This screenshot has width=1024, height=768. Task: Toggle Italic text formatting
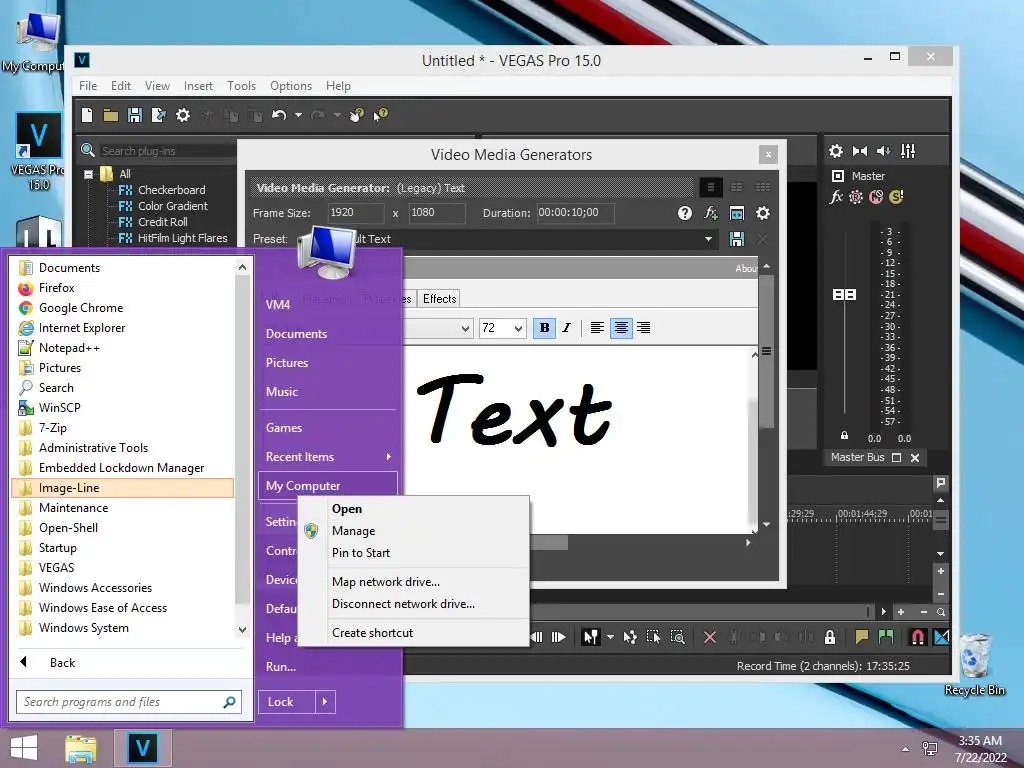566,328
